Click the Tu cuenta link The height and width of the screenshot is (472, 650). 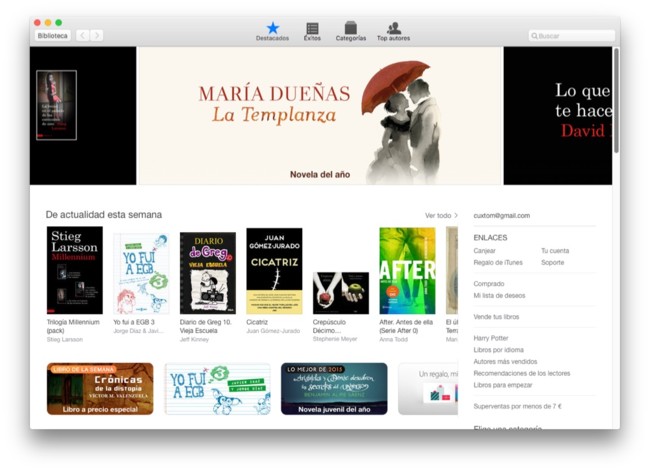tap(555, 251)
